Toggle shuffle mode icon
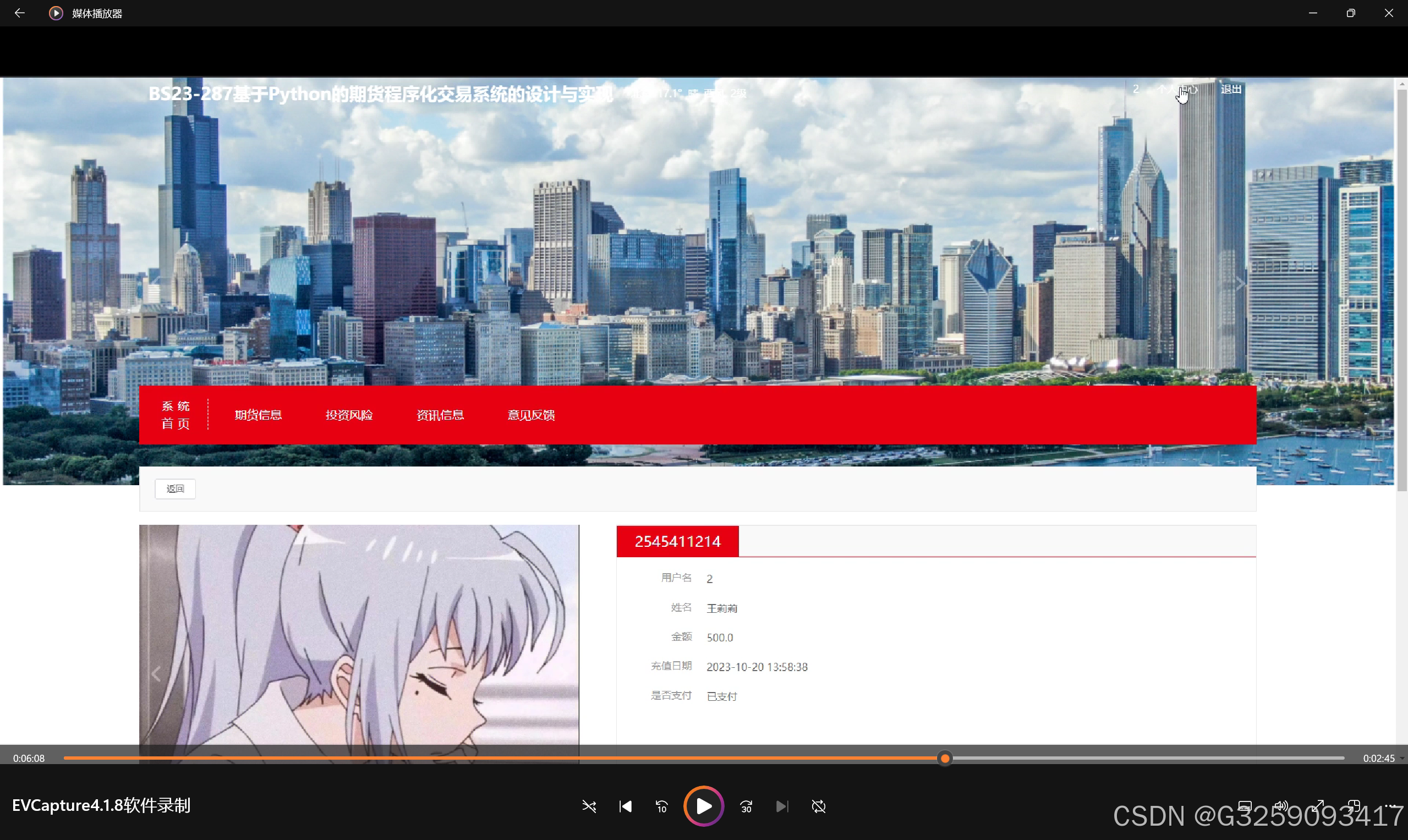Screen dimensions: 1408x840 coord(589,806)
